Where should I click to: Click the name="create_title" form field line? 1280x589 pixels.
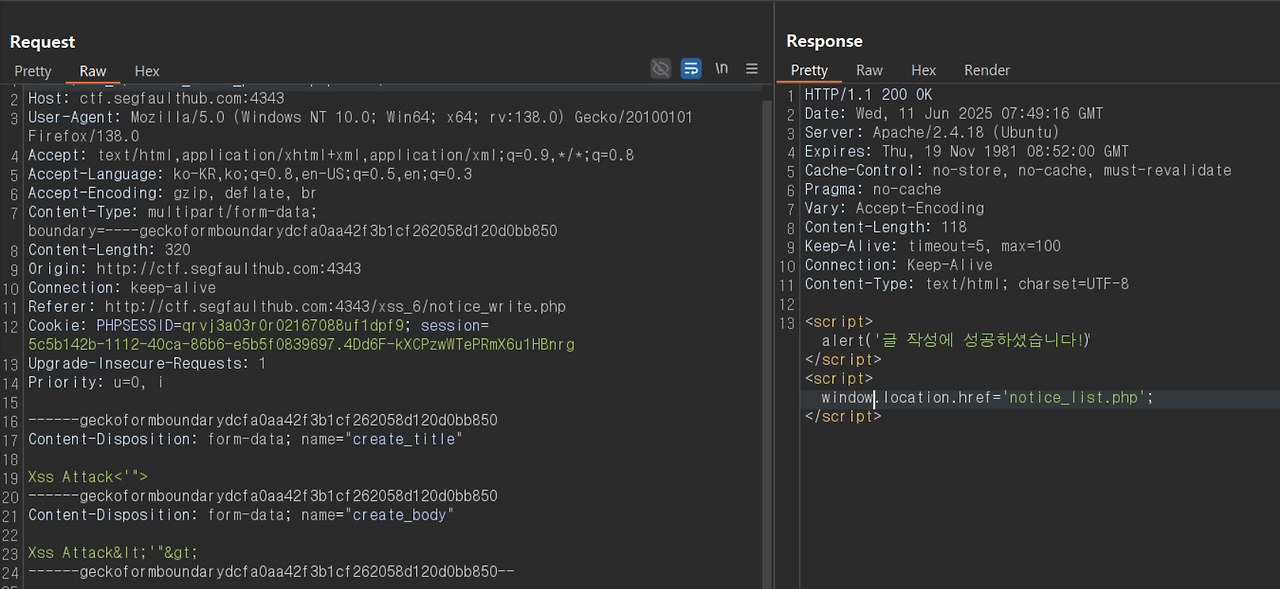245,440
